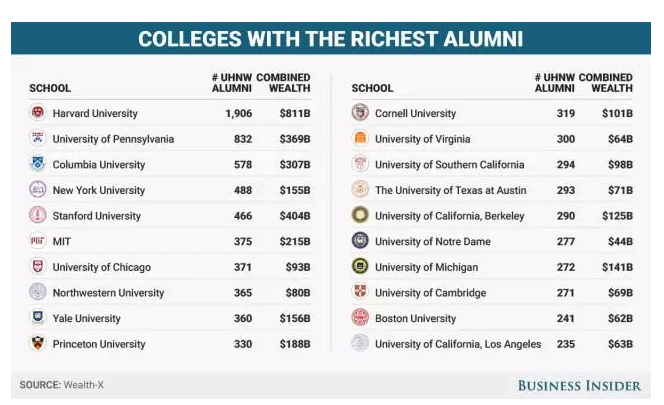Click the right COMBINED WEALTH header
The height and width of the screenshot is (405, 664).
606,83
